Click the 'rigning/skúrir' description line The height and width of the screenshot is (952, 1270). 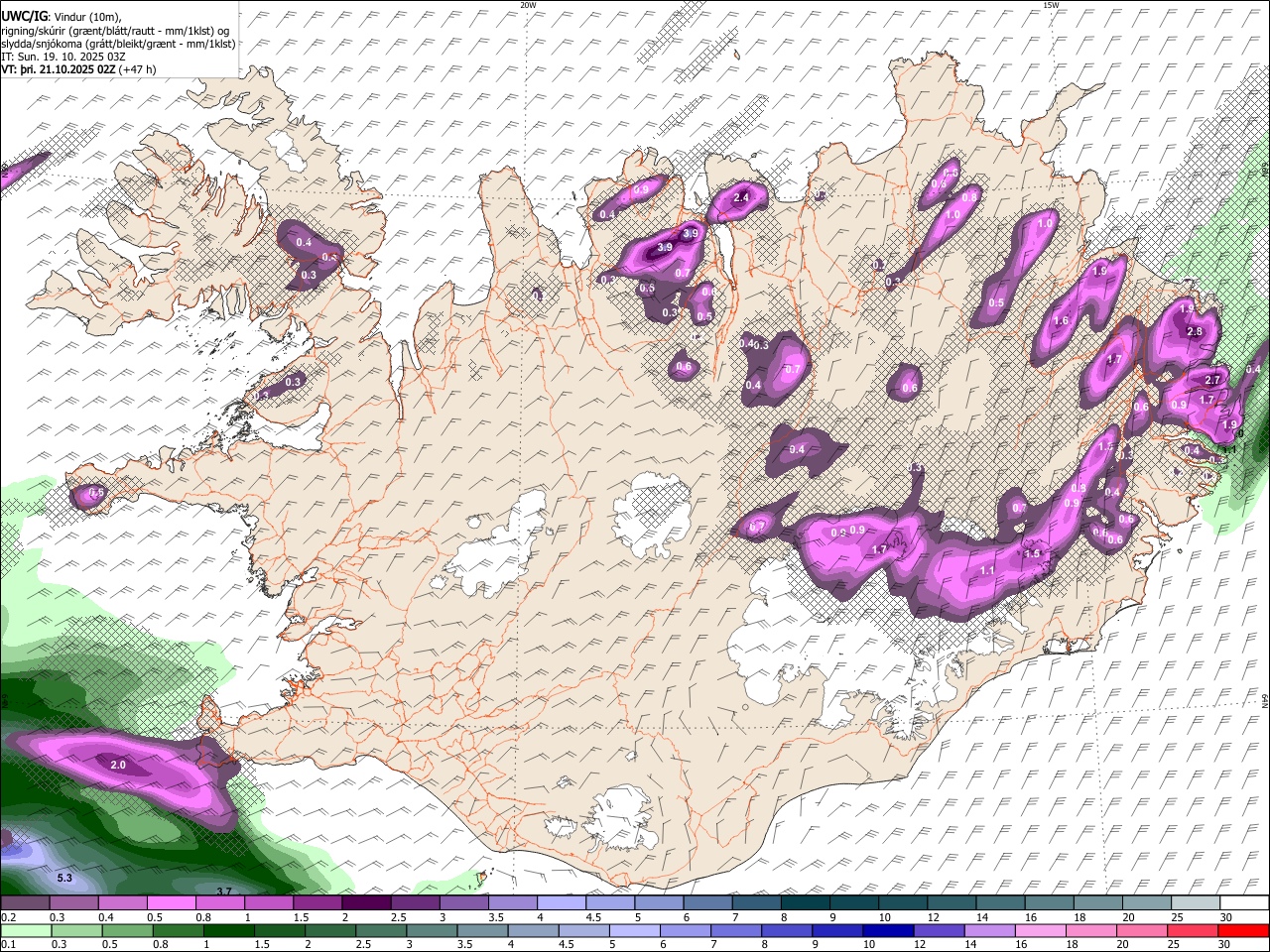click(115, 29)
